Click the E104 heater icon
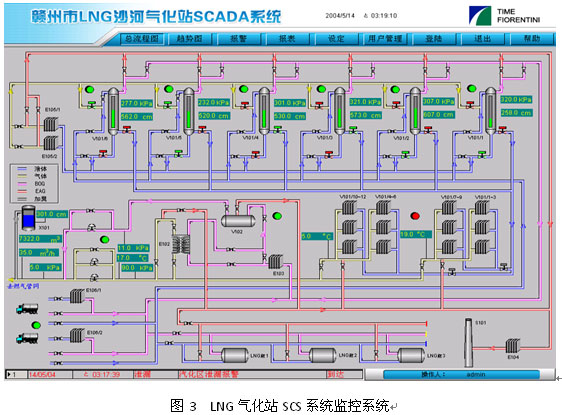The width and height of the screenshot is (562, 415). [x=513, y=347]
